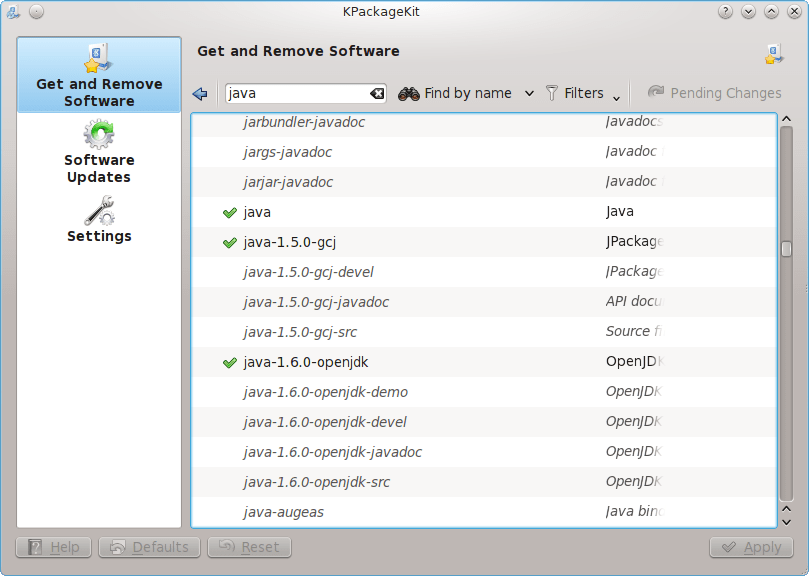The image size is (809, 576).
Task: Select java-1.5.0-gcj-javadoc package
Action: [484, 302]
